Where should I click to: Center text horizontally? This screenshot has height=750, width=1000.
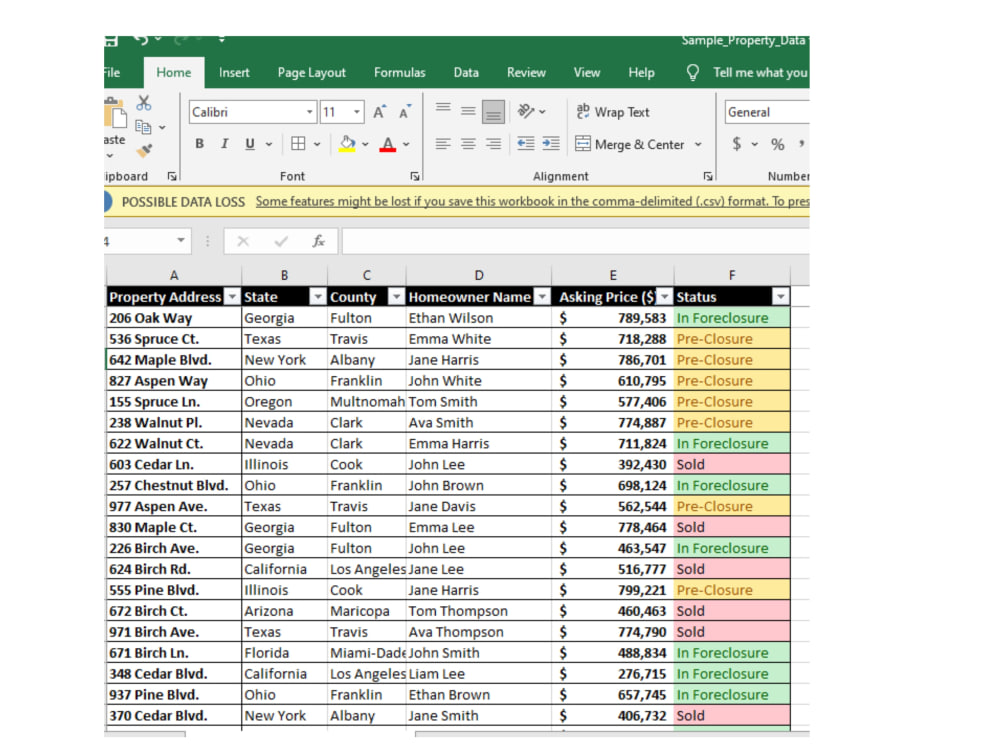point(468,144)
